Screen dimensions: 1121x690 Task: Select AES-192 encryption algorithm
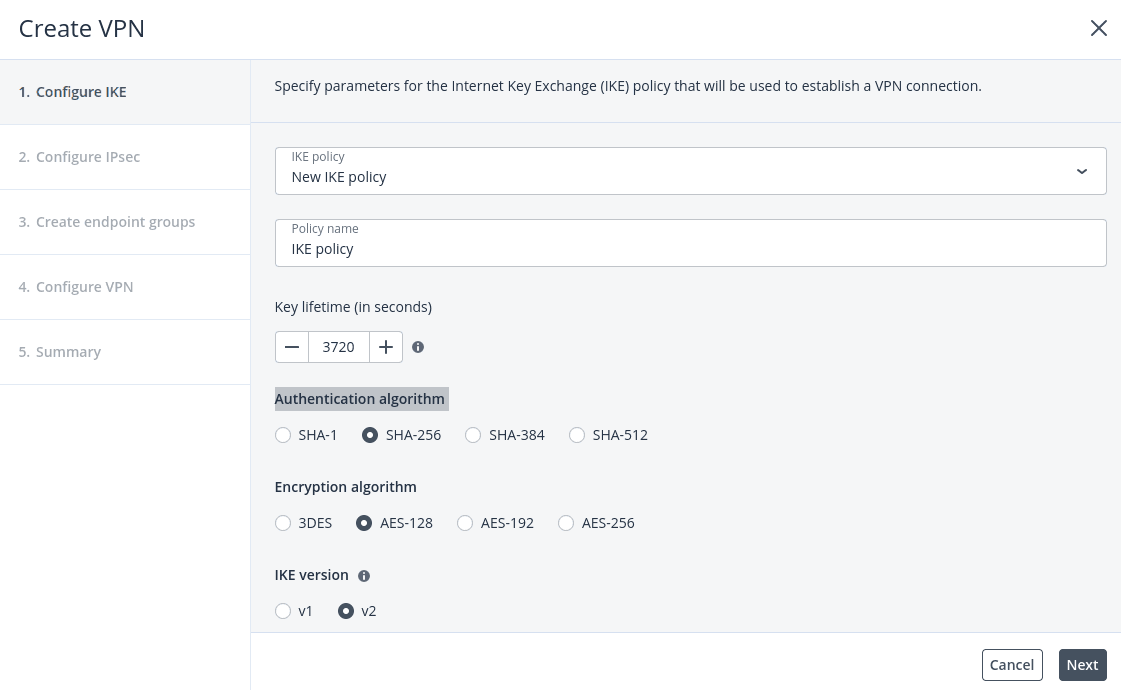pyautogui.click(x=465, y=523)
